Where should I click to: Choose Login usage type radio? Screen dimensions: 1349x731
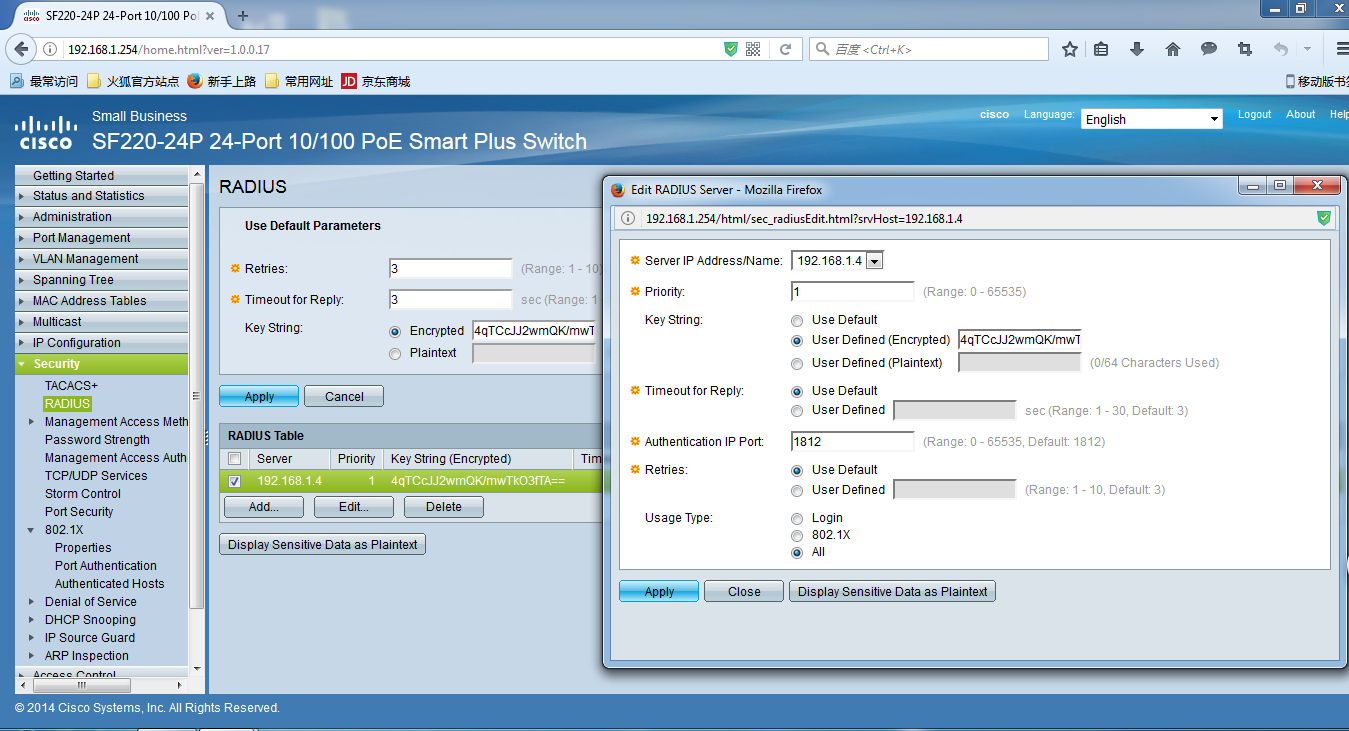coord(797,519)
